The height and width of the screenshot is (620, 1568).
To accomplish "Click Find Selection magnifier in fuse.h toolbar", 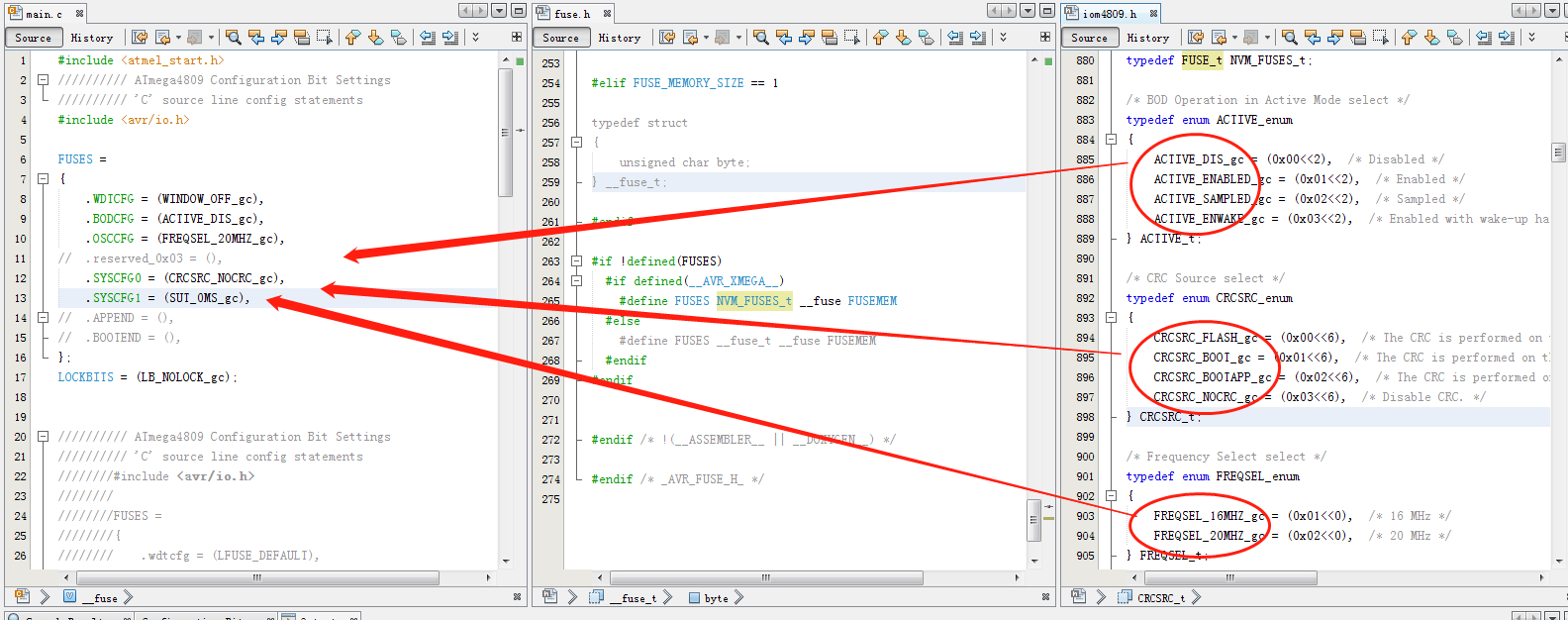I will coord(761,37).
